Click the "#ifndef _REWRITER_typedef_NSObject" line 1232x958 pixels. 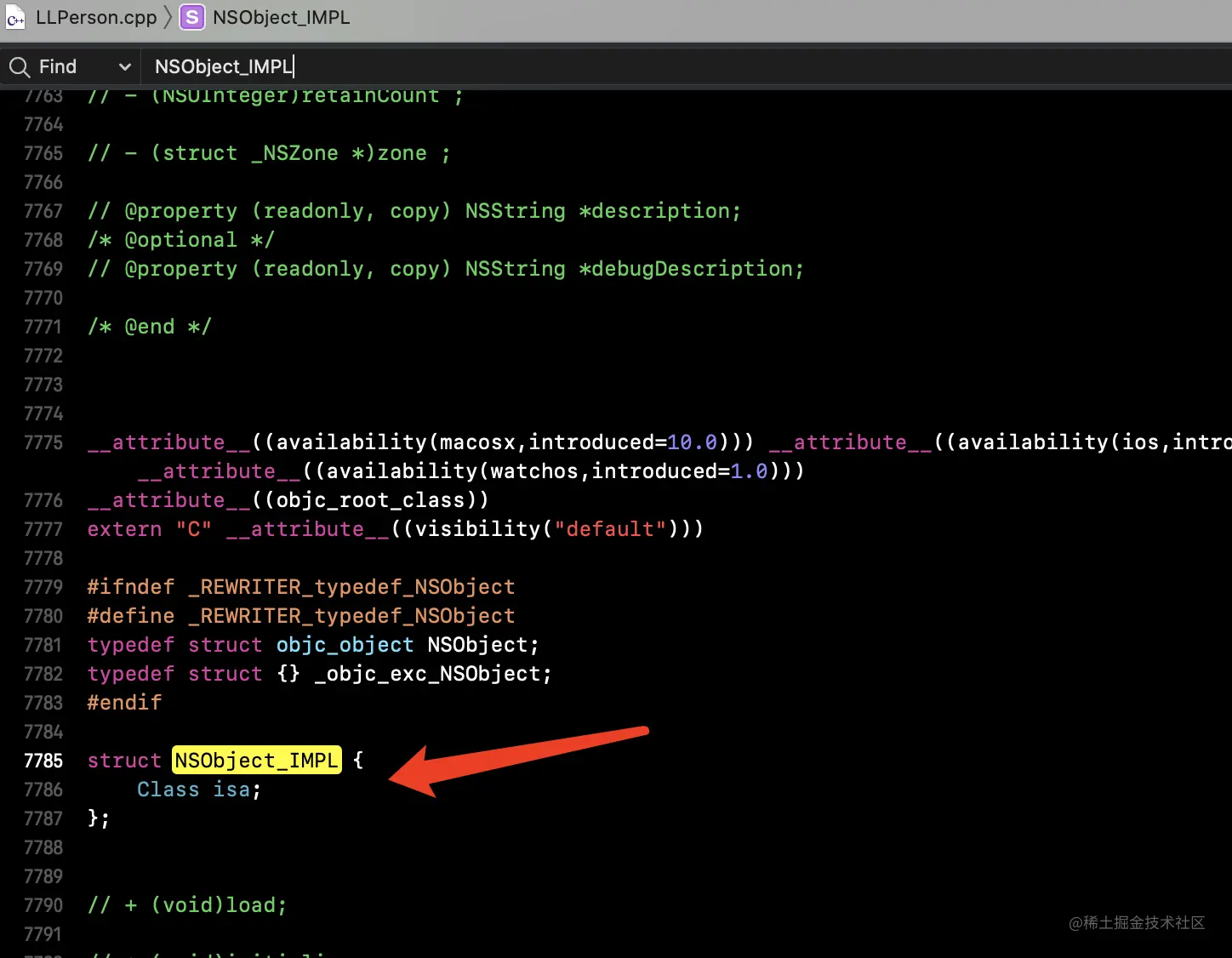pyautogui.click(x=301, y=586)
